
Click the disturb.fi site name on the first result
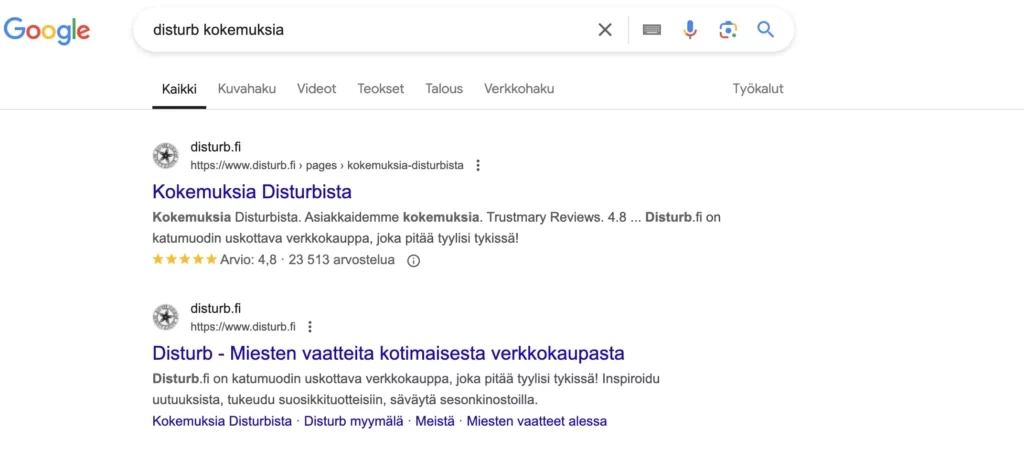216,147
